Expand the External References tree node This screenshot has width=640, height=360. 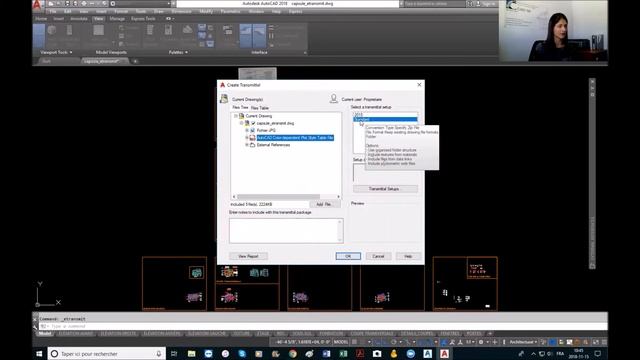(x=247, y=145)
